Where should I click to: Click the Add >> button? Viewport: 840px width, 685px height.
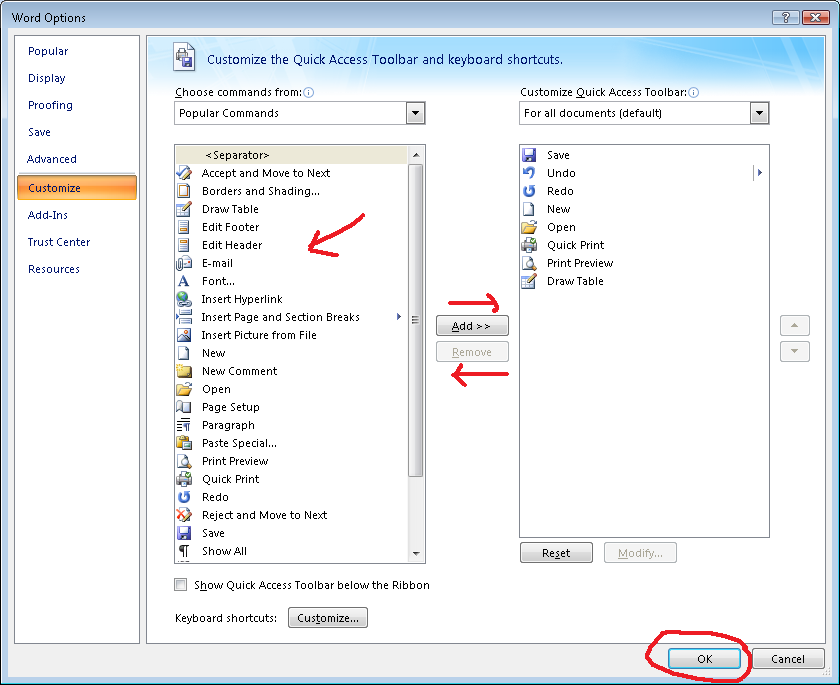472,326
